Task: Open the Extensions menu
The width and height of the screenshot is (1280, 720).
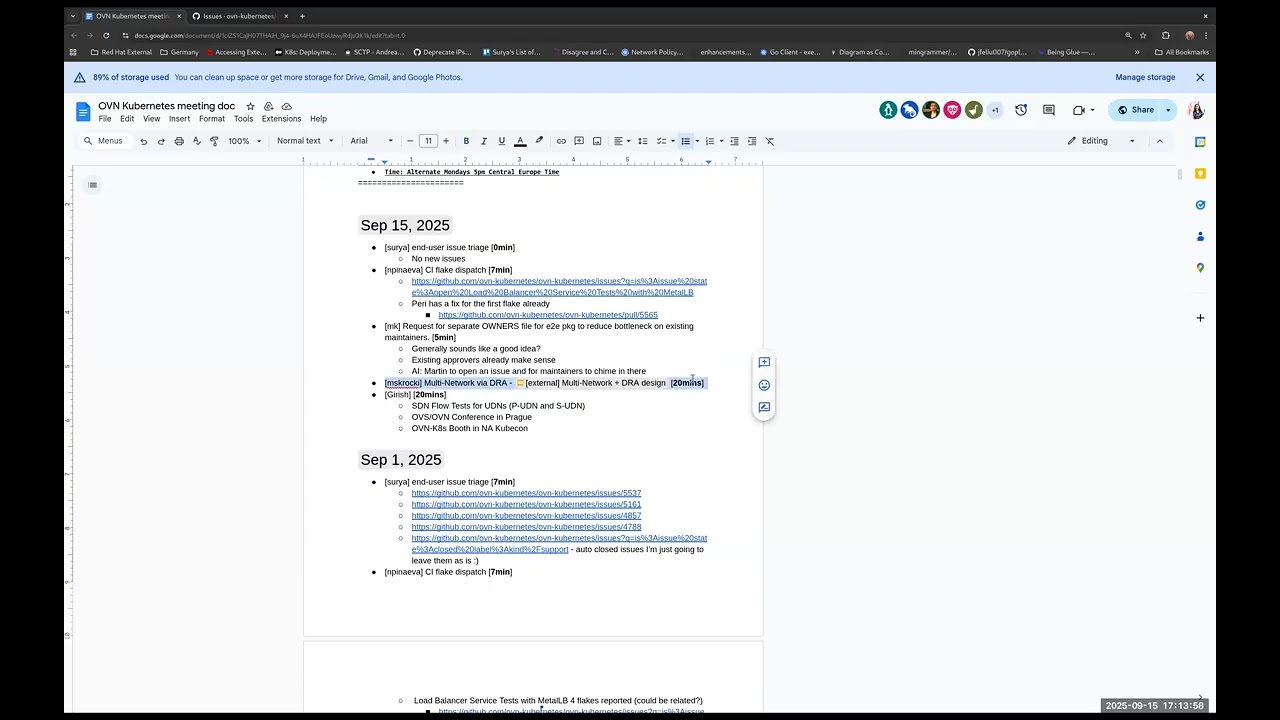Action: click(x=281, y=119)
